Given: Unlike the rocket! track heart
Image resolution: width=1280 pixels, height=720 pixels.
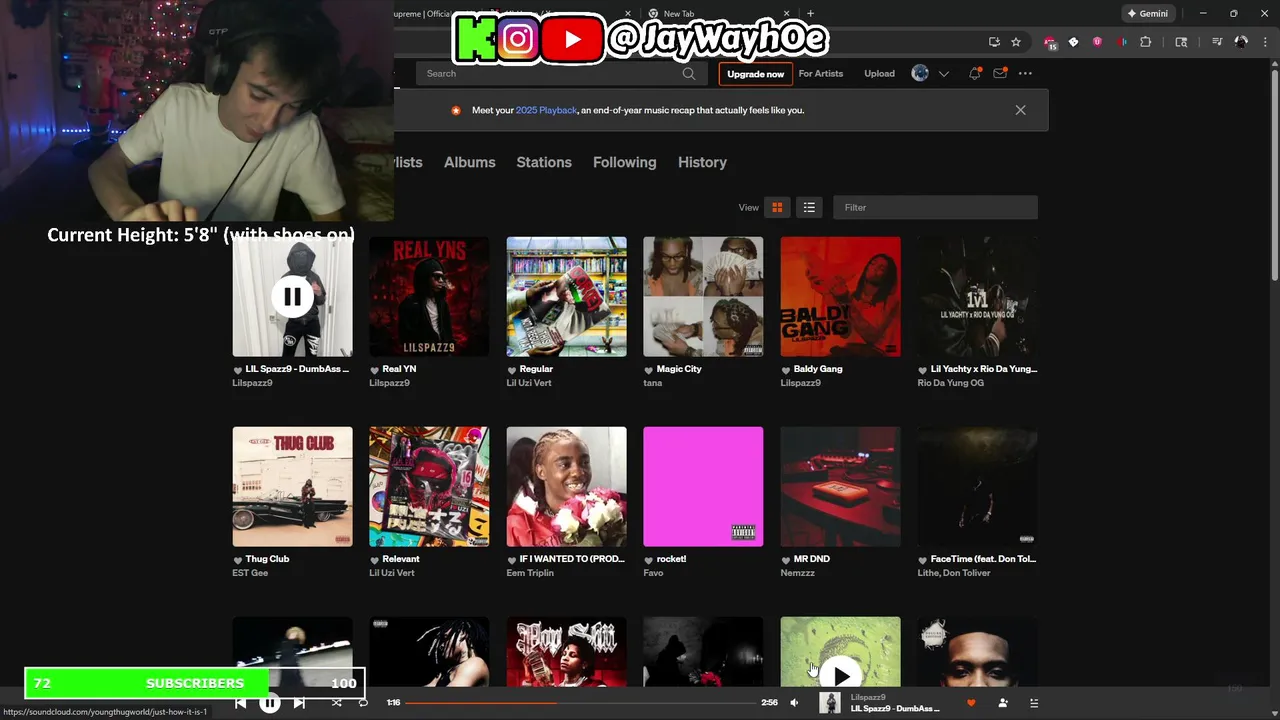Looking at the screenshot, I should click(649, 560).
